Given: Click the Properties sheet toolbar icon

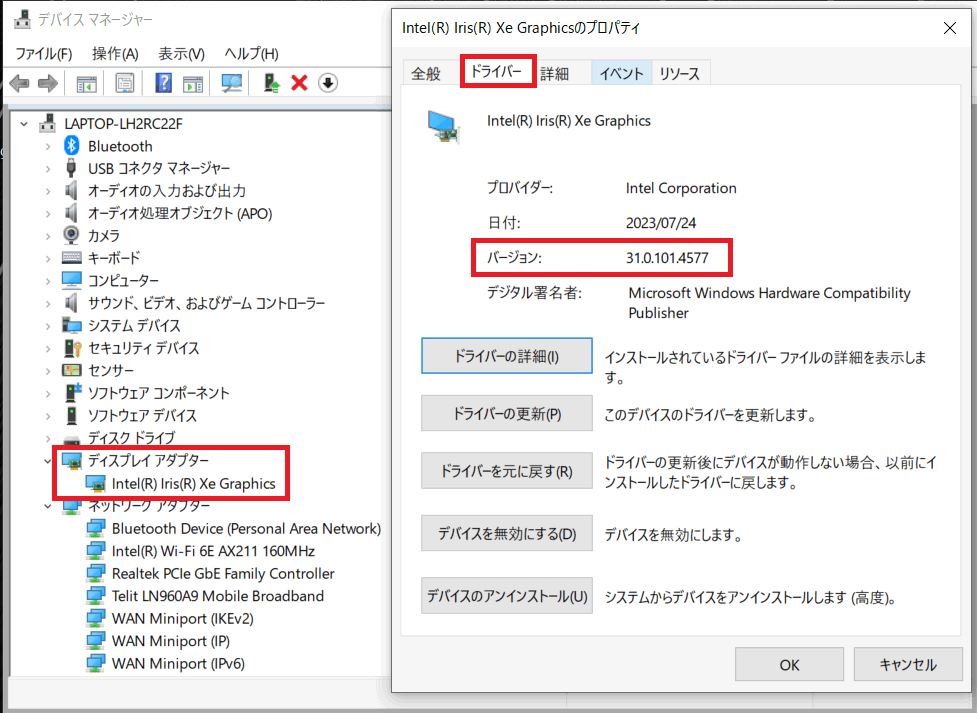Looking at the screenshot, I should point(125,83).
